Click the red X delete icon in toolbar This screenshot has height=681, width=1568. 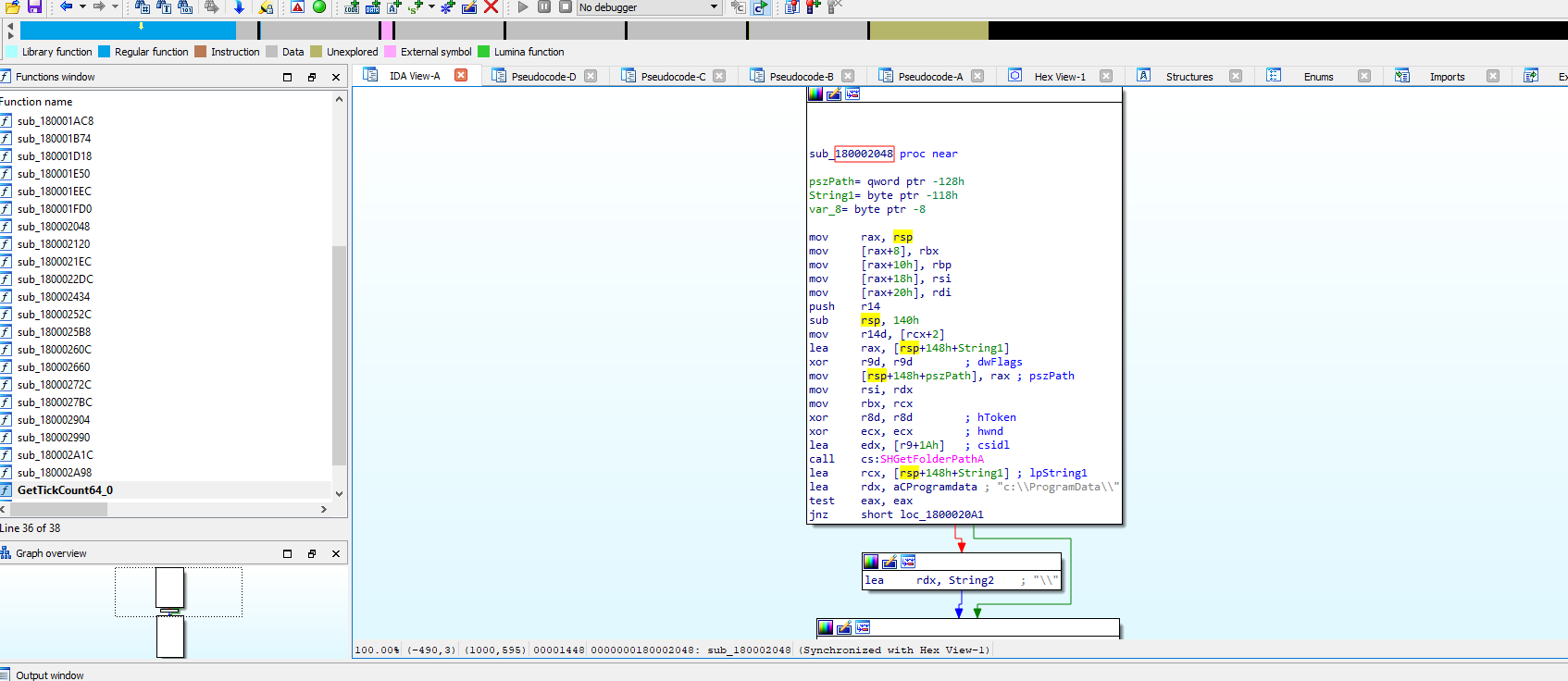click(492, 7)
